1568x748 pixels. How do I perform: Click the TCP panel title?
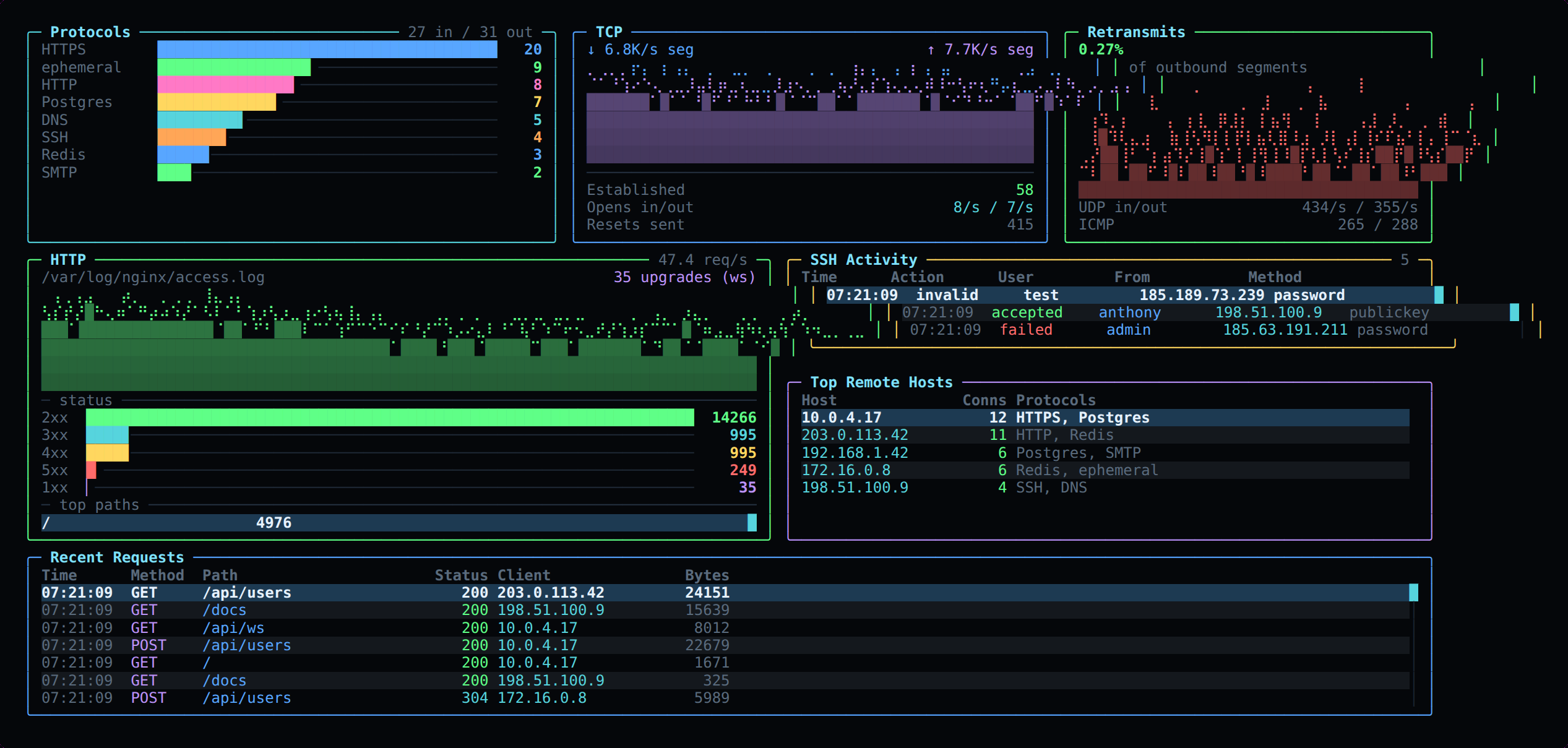[x=609, y=32]
